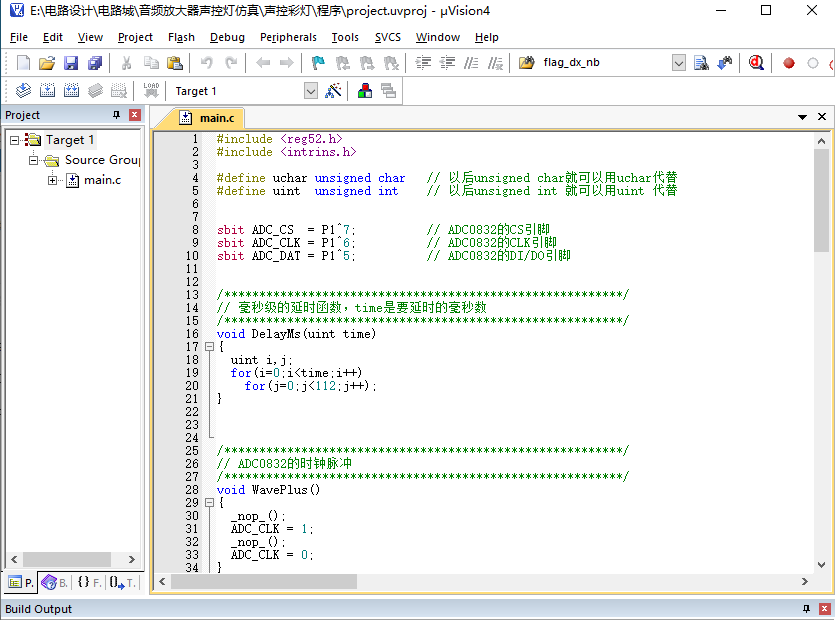Click the Paste clipboard icon
Viewport: 835px width, 620px height.
pyautogui.click(x=175, y=63)
